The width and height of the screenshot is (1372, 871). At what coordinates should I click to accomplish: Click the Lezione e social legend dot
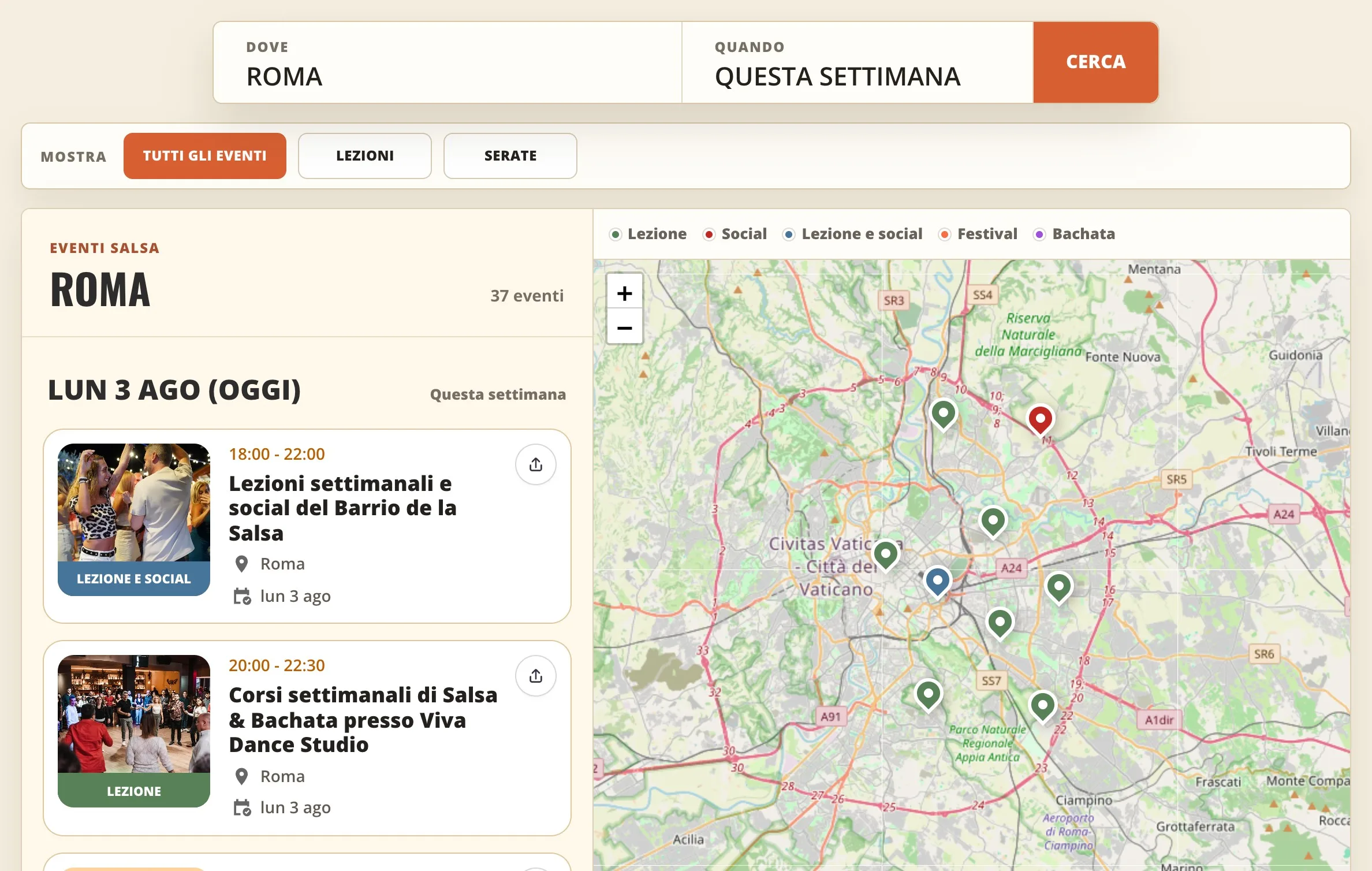coord(789,234)
